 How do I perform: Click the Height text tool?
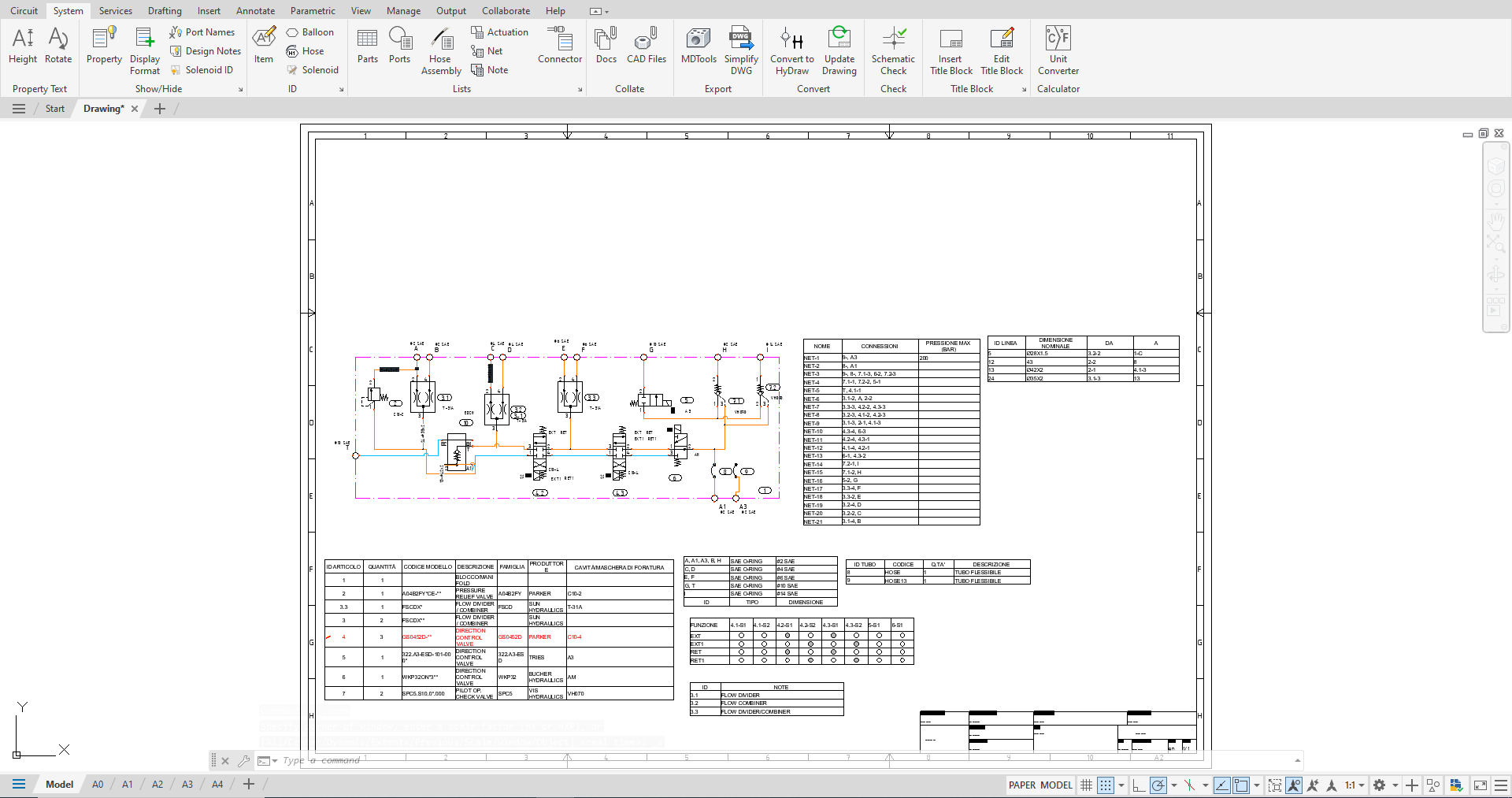pos(23,45)
